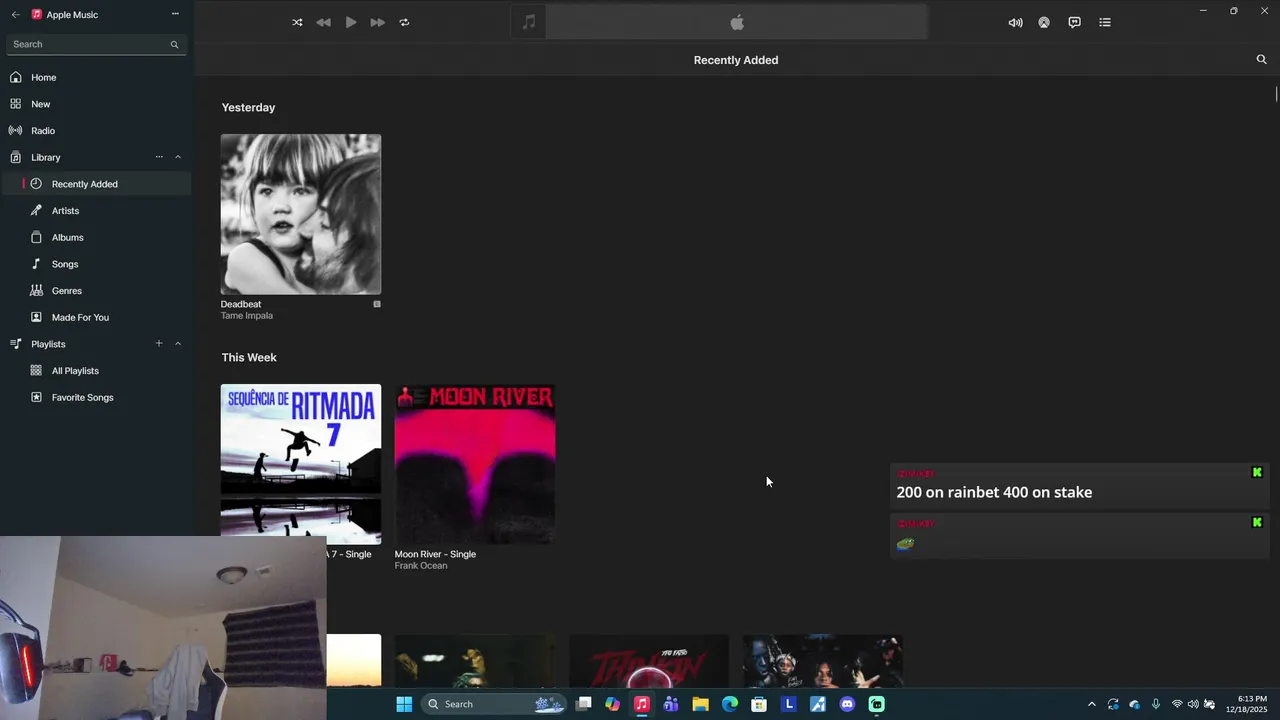Open the blue L app on the taskbar
This screenshot has height=720, width=1280.
(x=789, y=704)
